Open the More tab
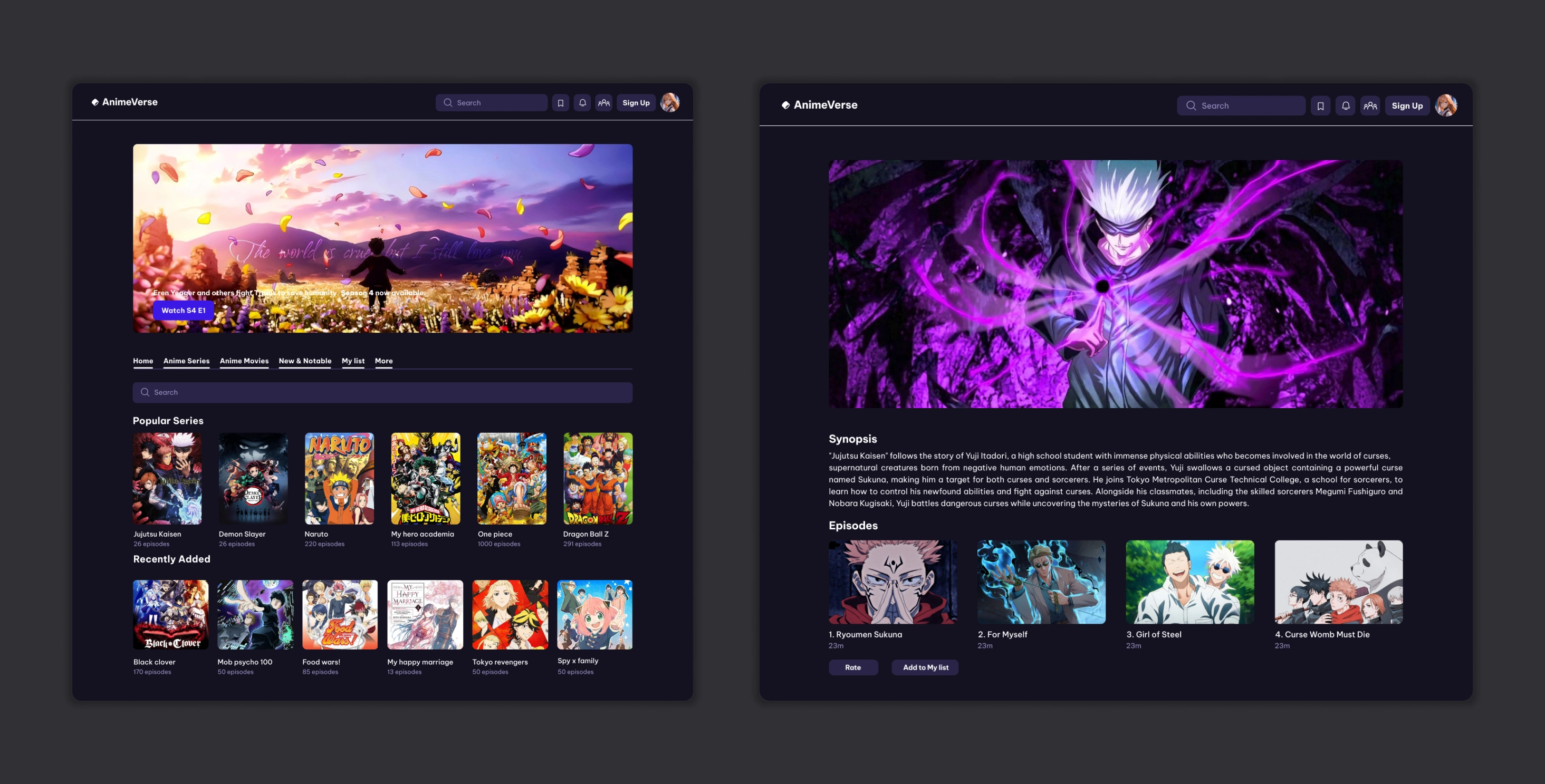 click(x=384, y=361)
